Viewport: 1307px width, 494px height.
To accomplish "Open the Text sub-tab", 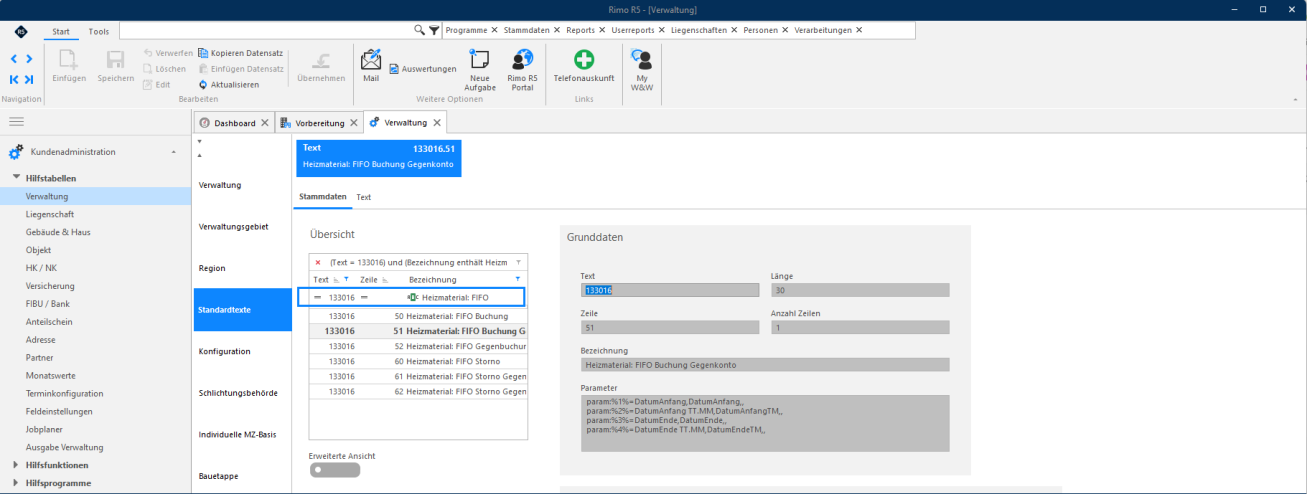I will 364,197.
